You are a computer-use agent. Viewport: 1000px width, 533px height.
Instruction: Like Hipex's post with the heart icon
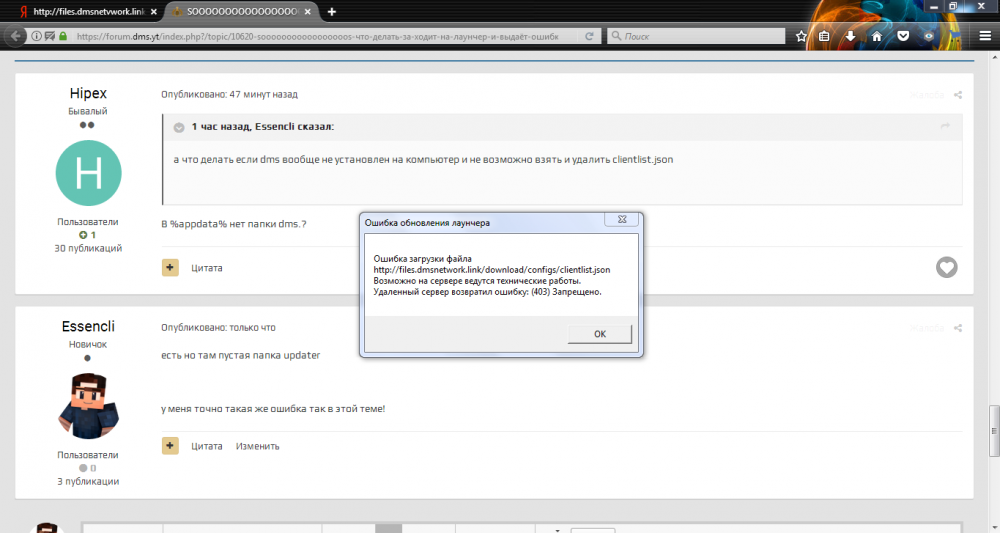tap(946, 267)
